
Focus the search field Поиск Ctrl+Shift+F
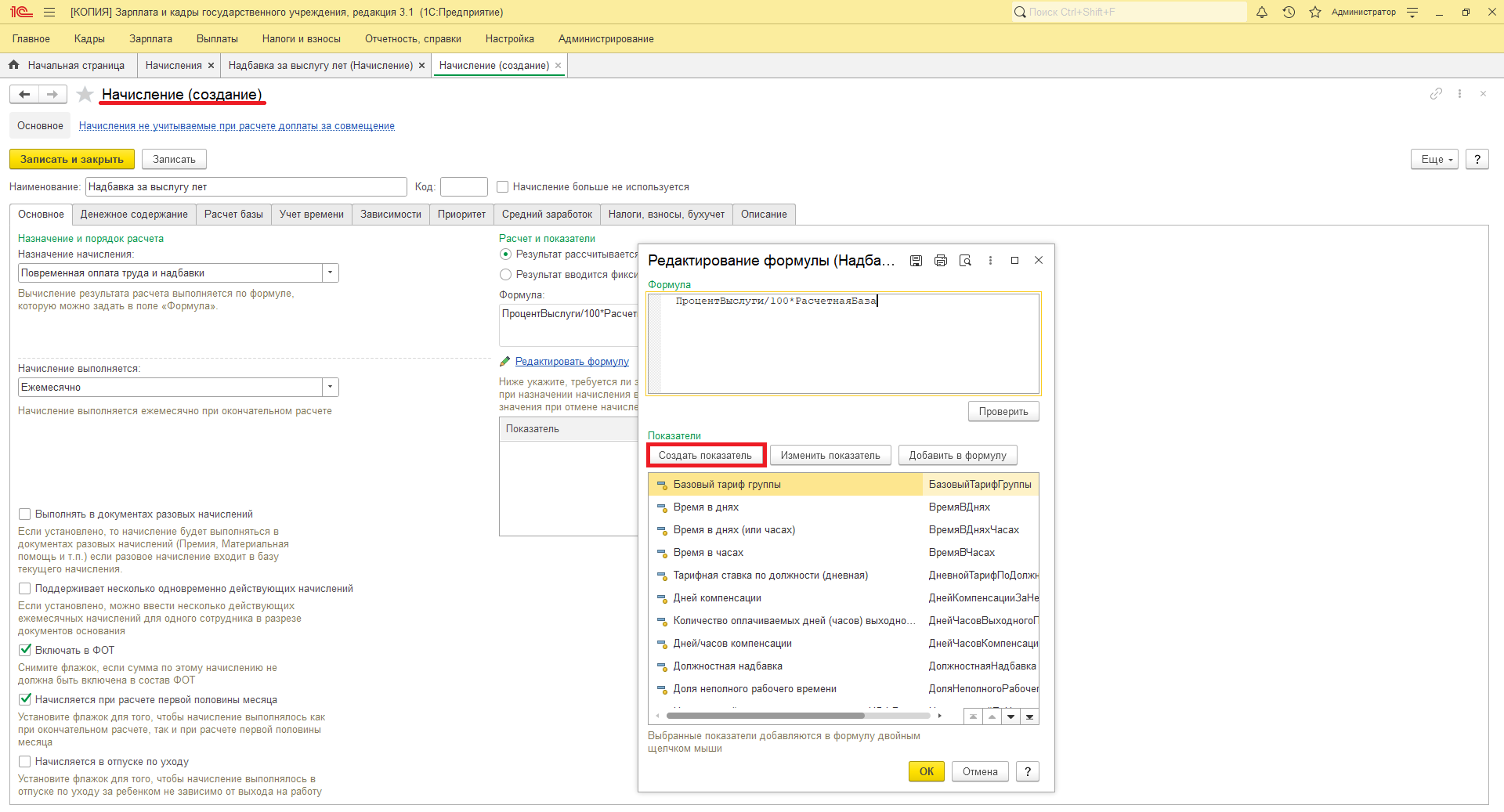1129,13
